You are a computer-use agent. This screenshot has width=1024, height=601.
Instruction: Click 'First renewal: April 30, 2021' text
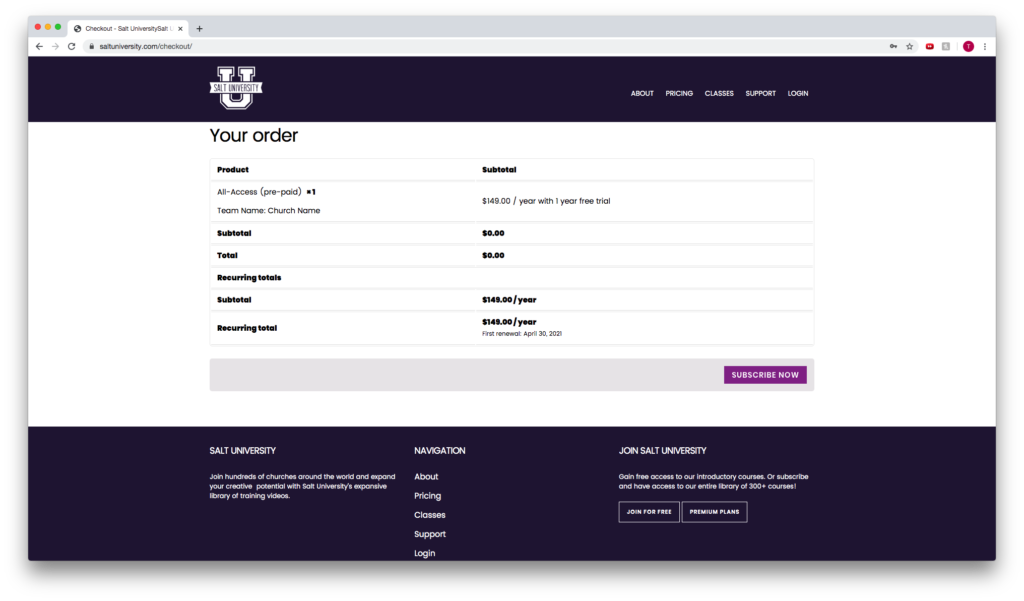point(522,334)
